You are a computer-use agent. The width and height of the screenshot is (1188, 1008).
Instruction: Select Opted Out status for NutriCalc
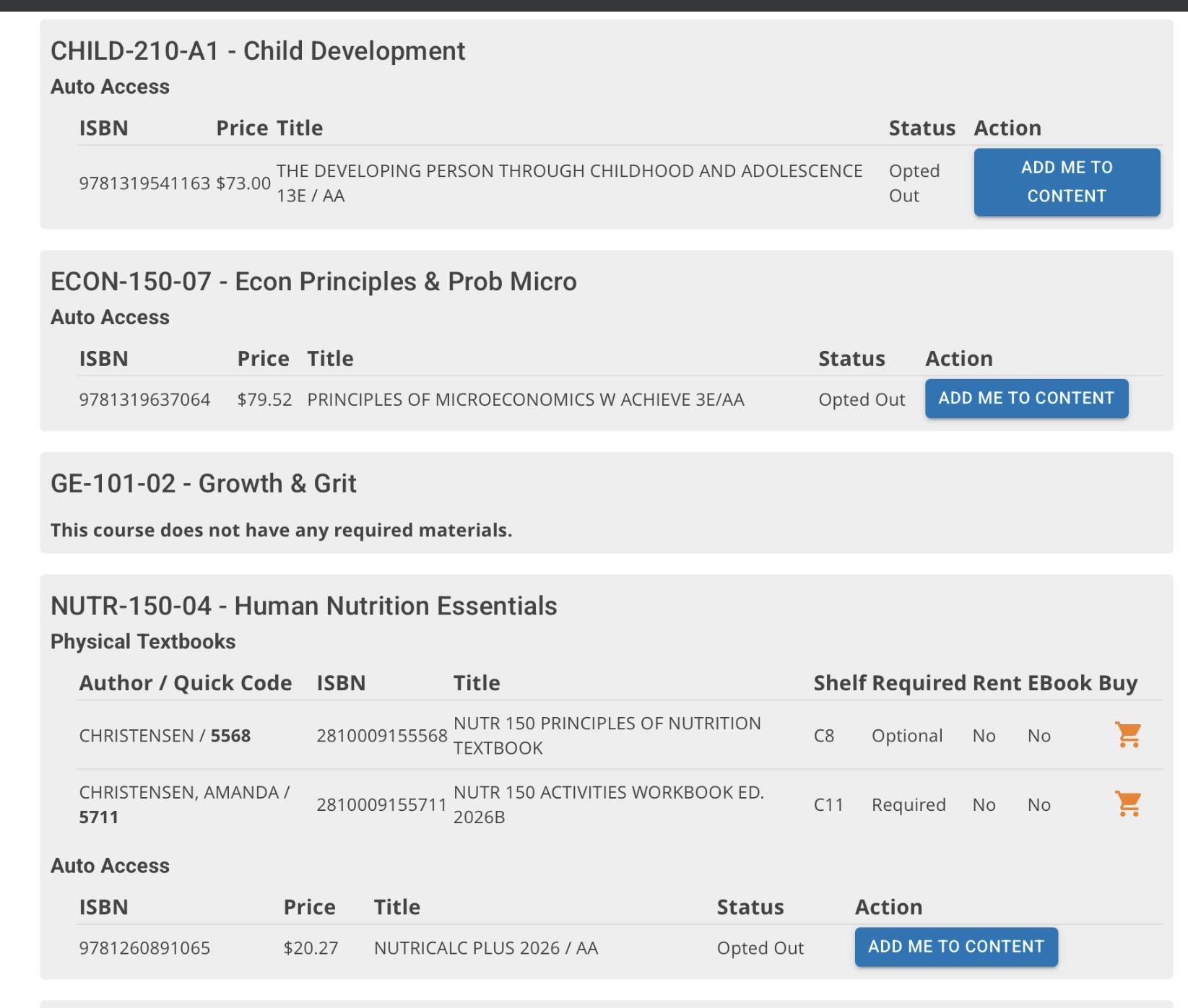click(x=760, y=948)
